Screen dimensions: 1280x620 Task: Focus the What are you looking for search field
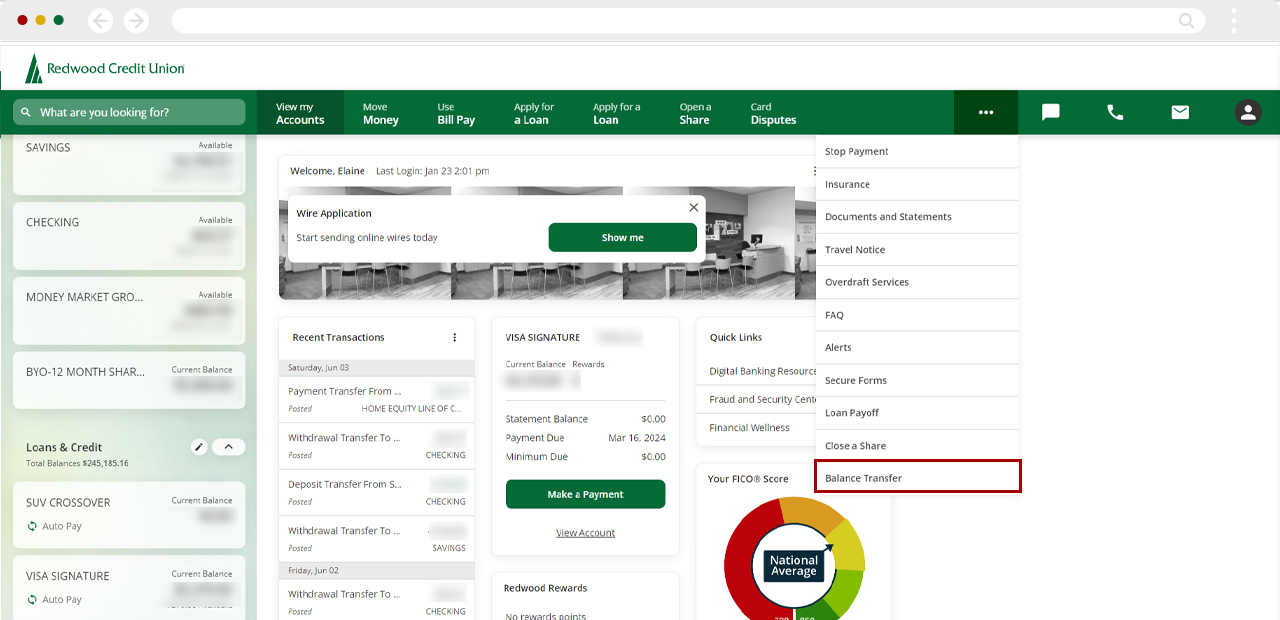tap(129, 112)
